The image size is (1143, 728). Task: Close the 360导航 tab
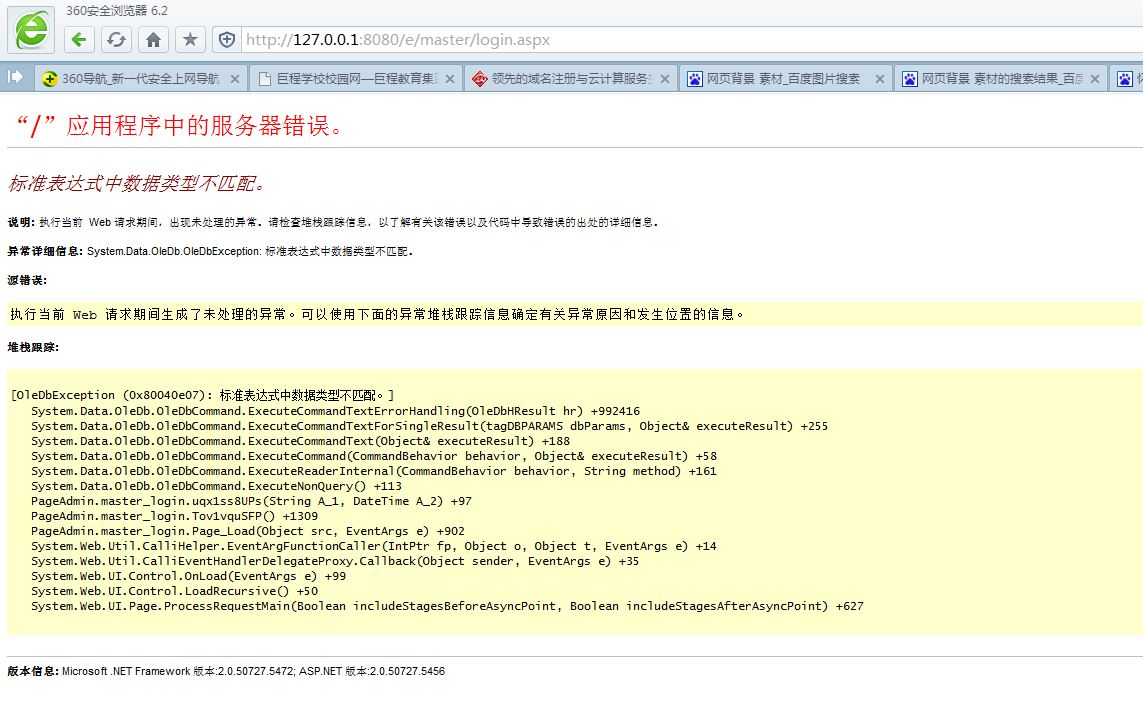pyautogui.click(x=236, y=78)
